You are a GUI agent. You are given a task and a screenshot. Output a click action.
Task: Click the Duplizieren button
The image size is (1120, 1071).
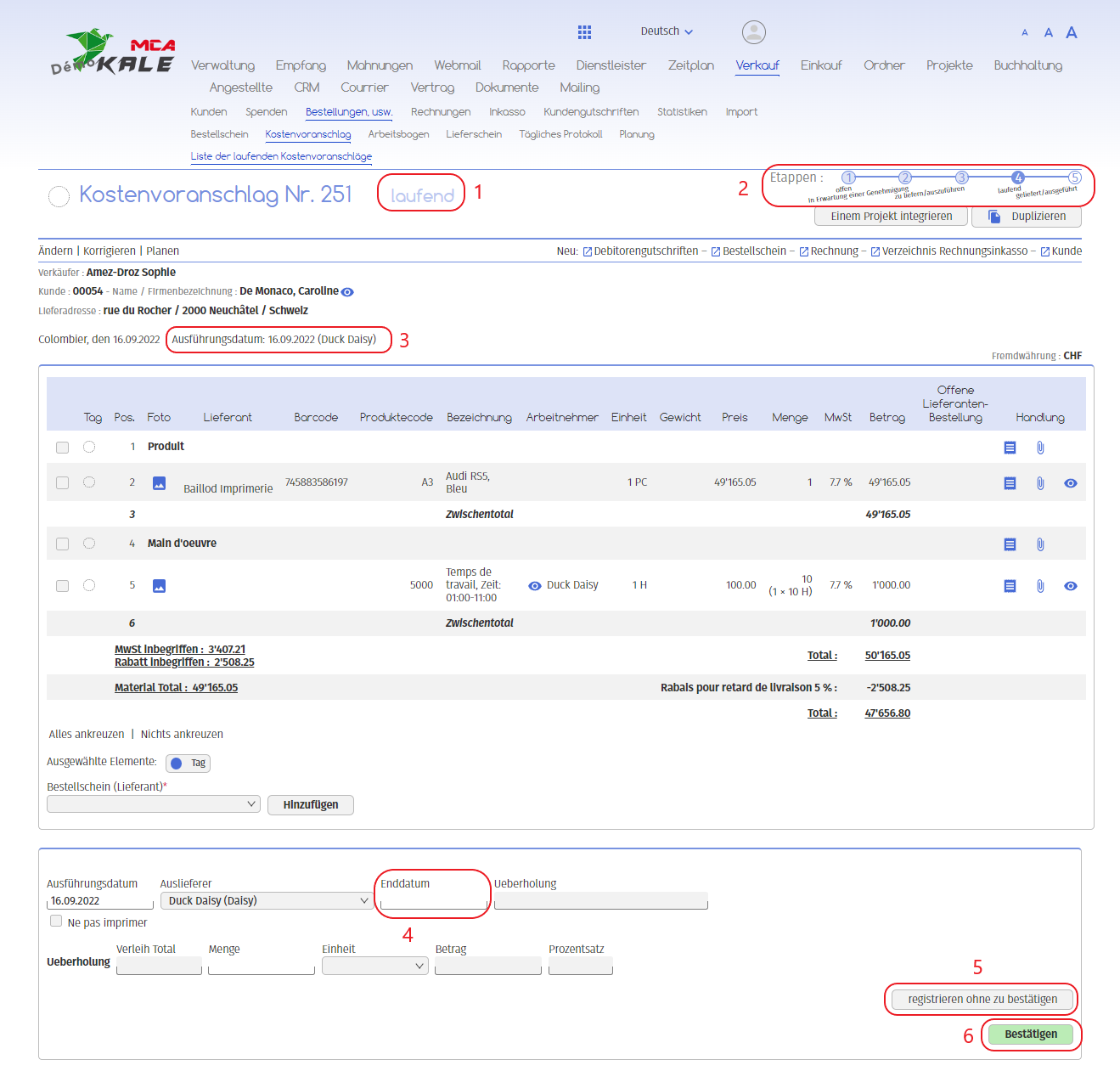tap(1027, 217)
